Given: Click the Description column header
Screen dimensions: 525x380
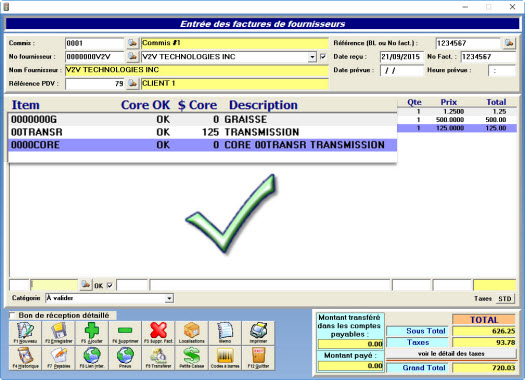Looking at the screenshot, I should coord(263,105).
